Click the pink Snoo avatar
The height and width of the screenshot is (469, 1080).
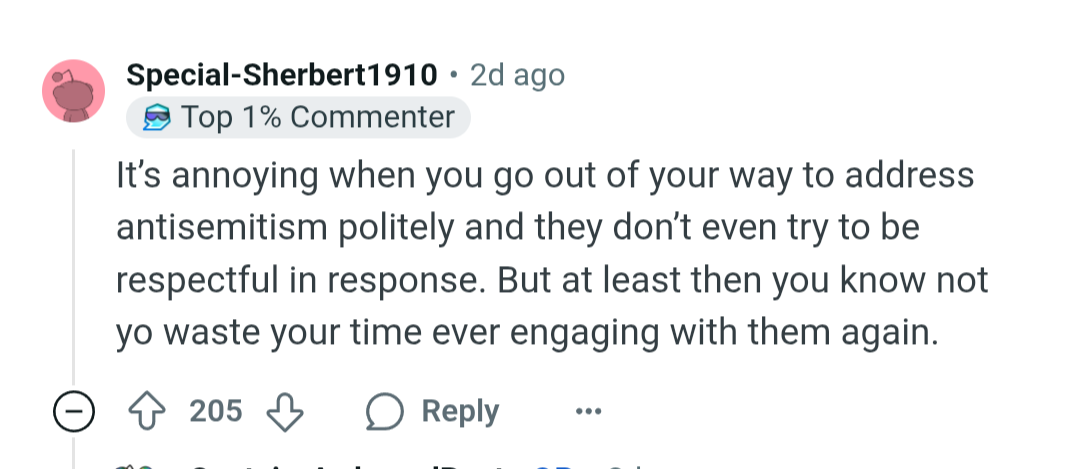click(73, 93)
